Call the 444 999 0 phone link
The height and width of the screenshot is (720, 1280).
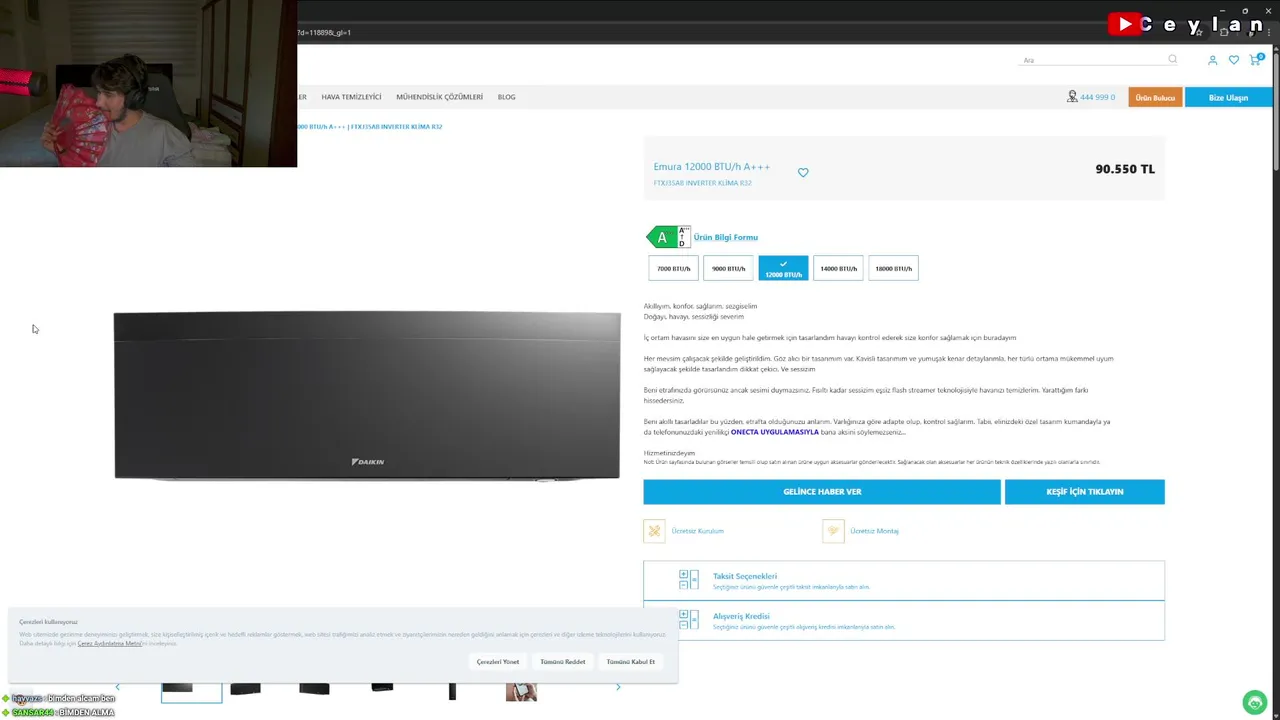(x=1097, y=97)
